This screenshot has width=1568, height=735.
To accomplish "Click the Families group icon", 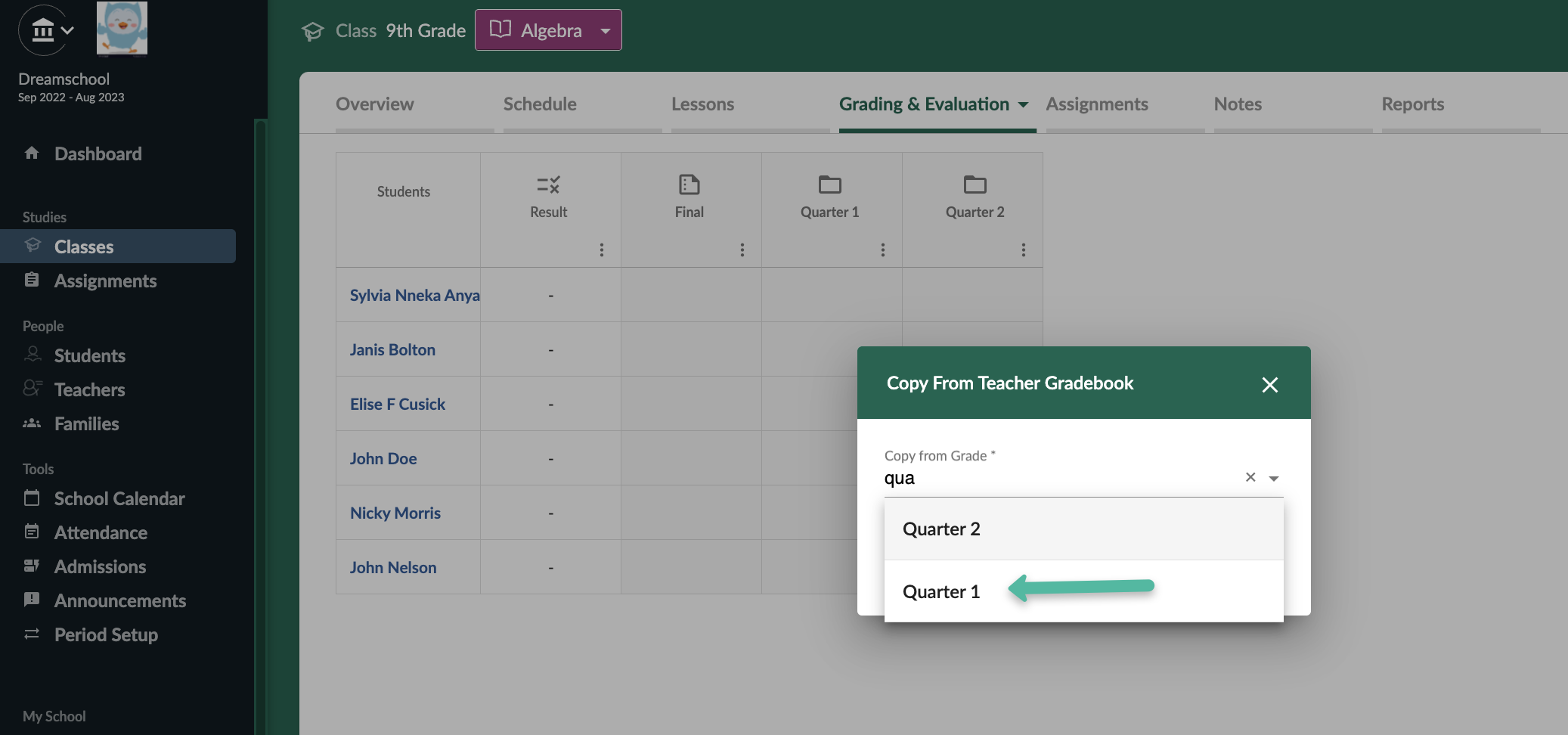I will 32,423.
